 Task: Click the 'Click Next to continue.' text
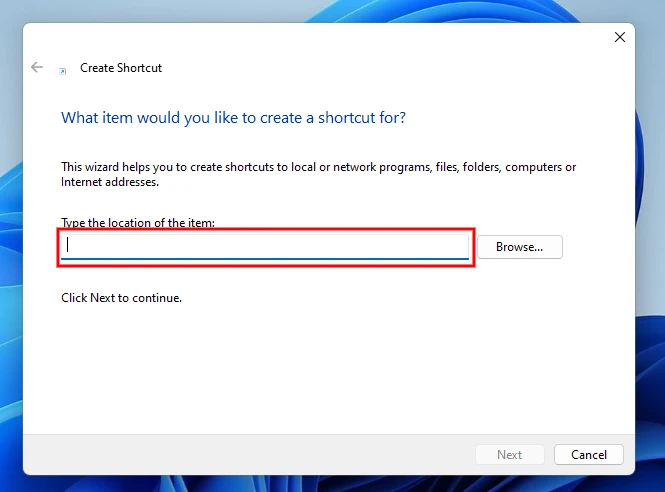(121, 298)
